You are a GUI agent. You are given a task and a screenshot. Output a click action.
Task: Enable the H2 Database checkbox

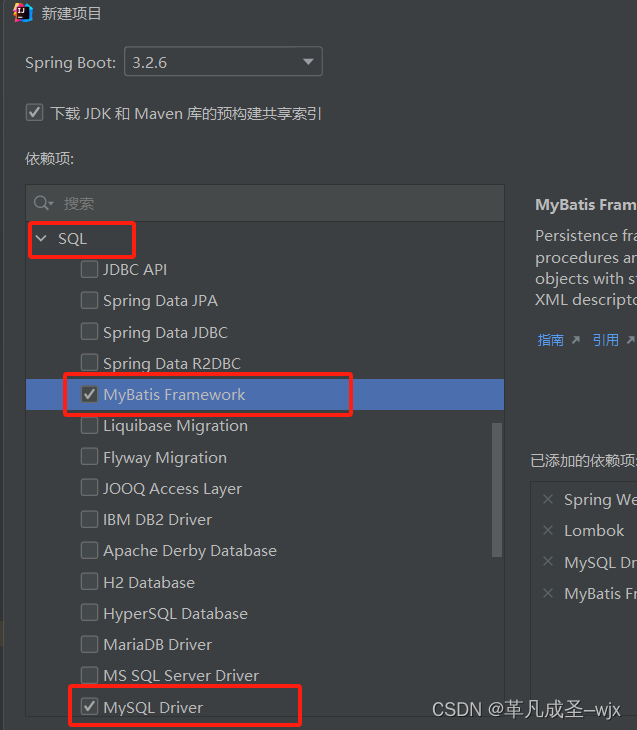click(x=89, y=582)
